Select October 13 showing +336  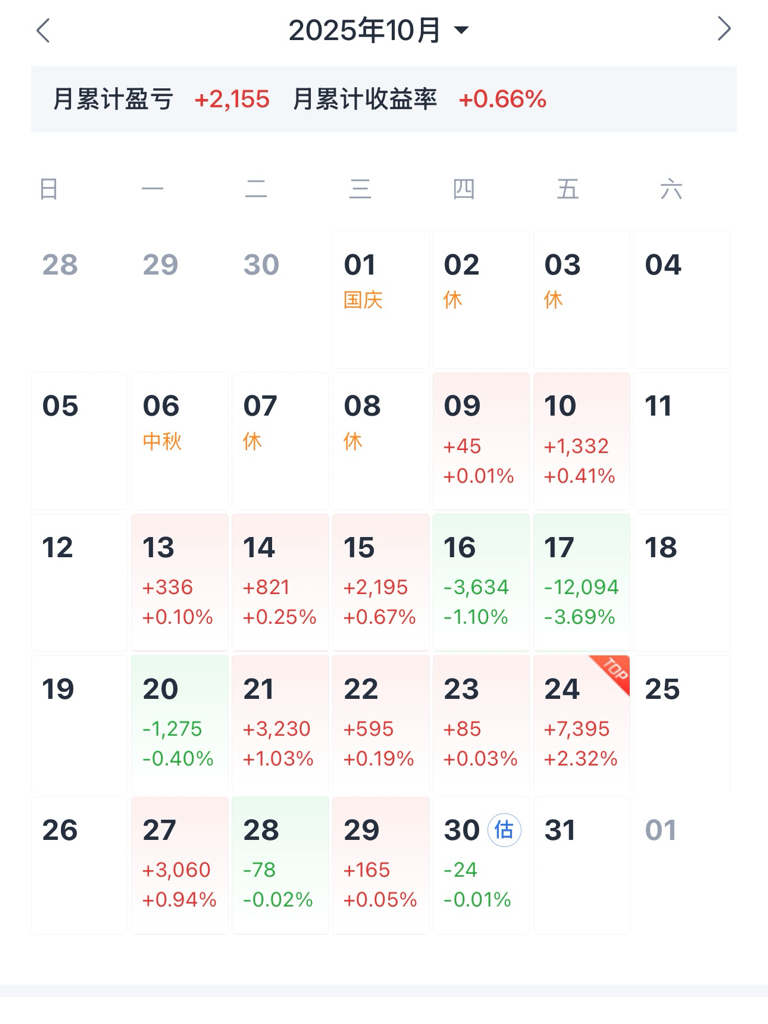coord(179,583)
